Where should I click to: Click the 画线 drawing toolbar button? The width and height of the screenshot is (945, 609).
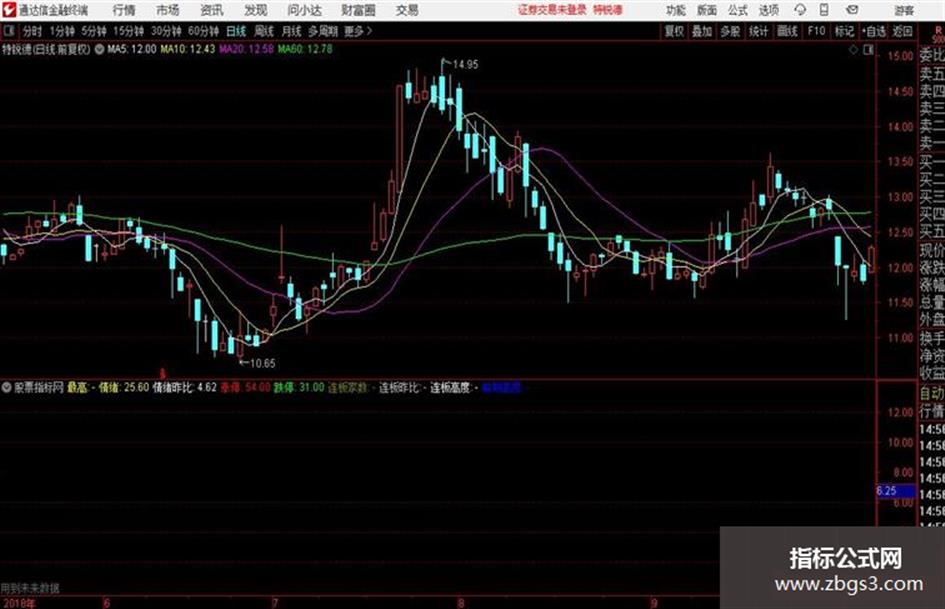(x=787, y=31)
